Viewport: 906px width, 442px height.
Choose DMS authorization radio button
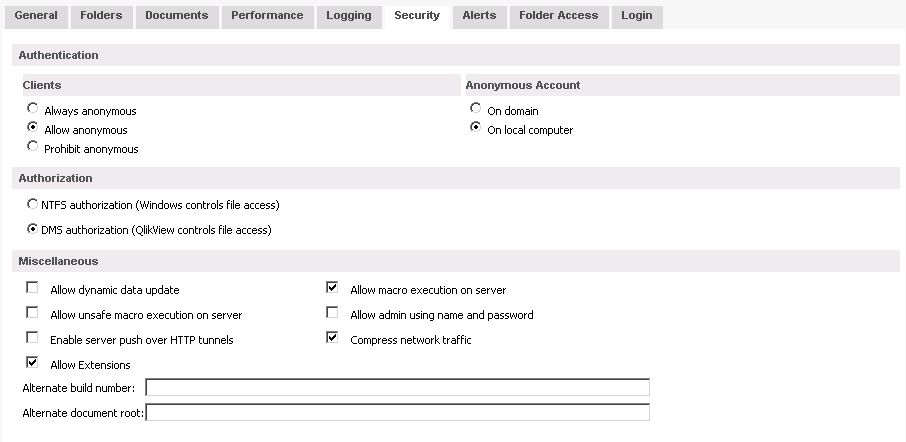33,229
